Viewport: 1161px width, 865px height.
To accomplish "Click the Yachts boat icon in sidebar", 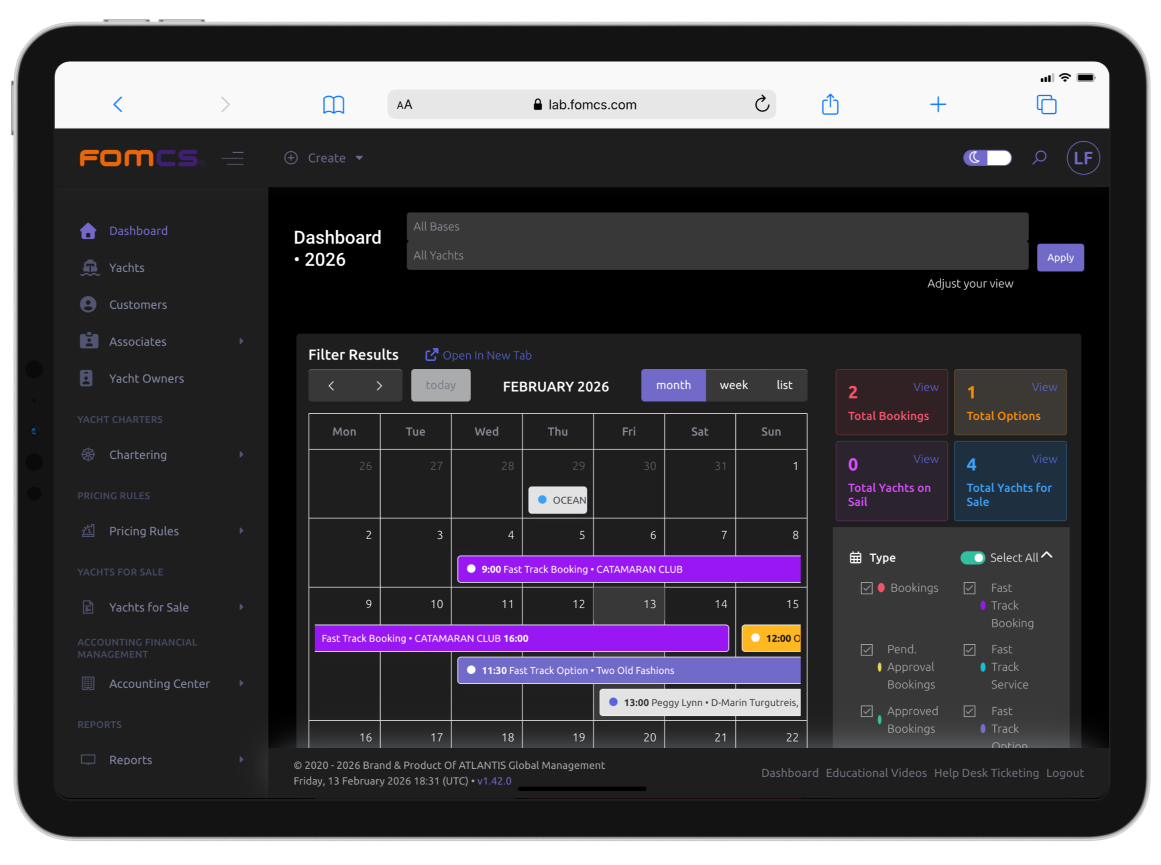I will point(90,268).
